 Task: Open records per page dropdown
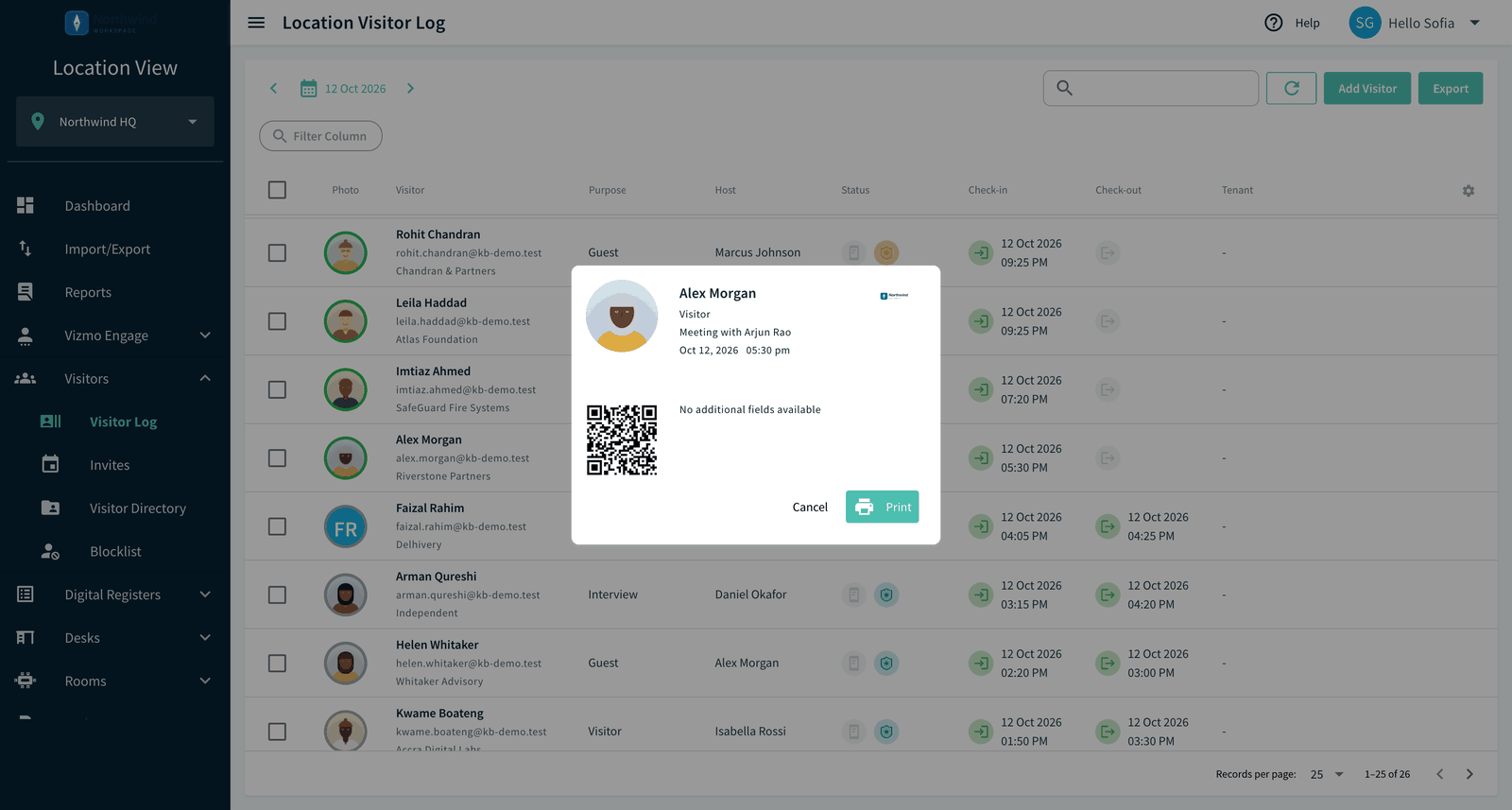(1327, 774)
